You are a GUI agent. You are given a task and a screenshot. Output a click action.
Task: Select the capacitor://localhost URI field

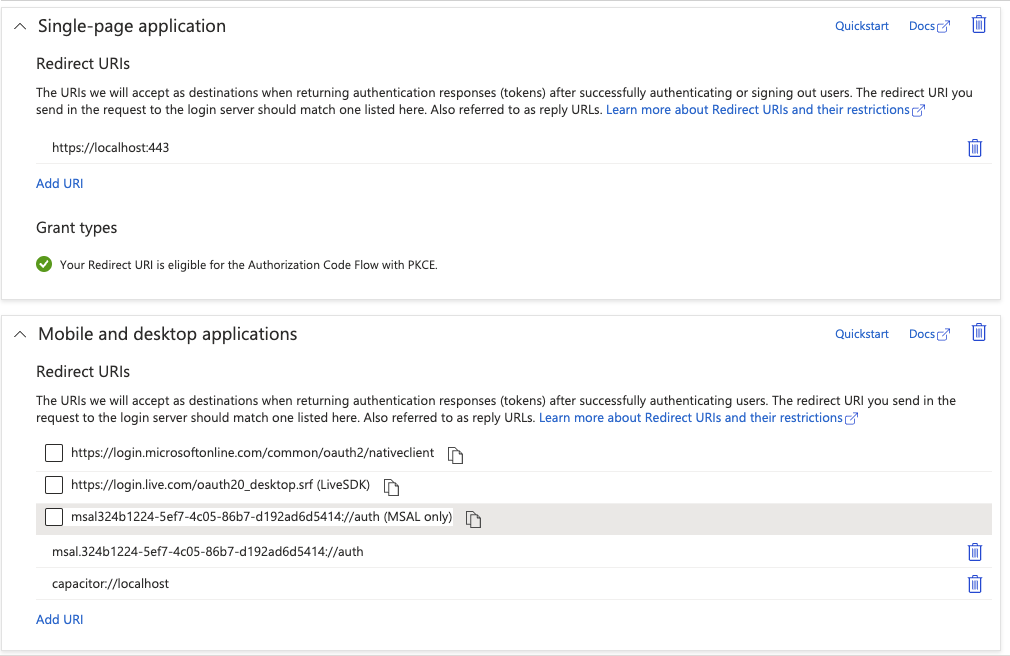(x=400, y=583)
